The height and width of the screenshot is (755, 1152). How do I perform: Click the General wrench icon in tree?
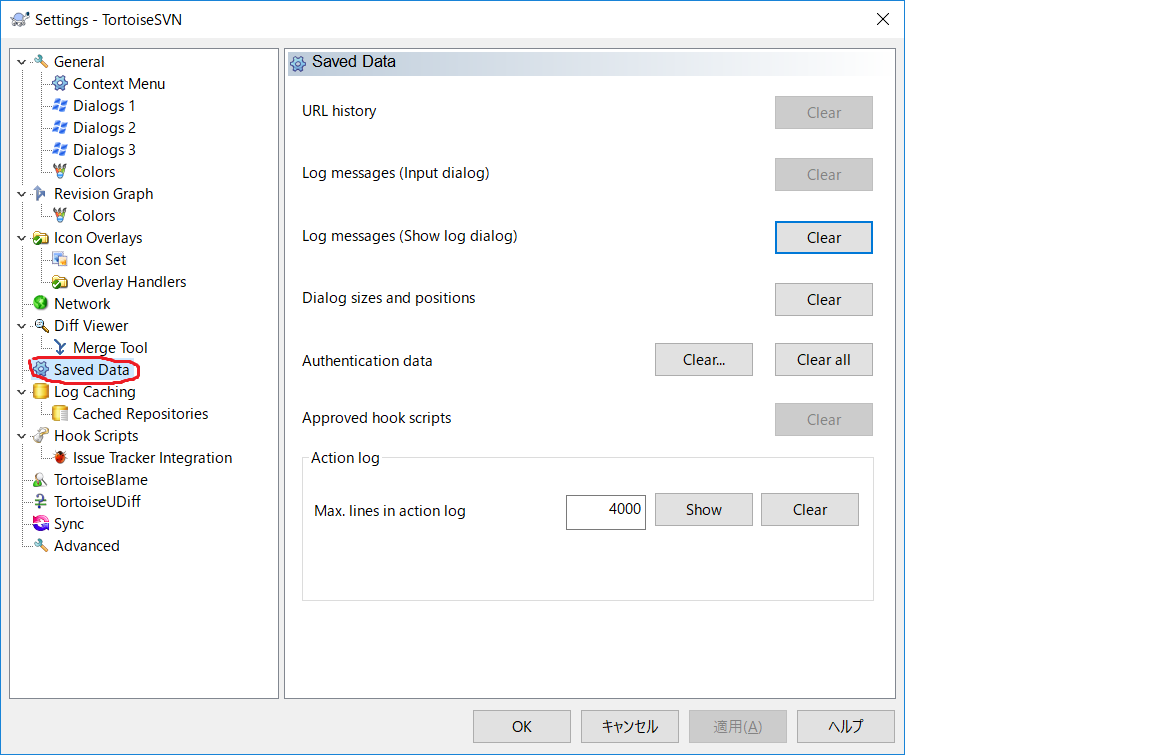pos(41,62)
